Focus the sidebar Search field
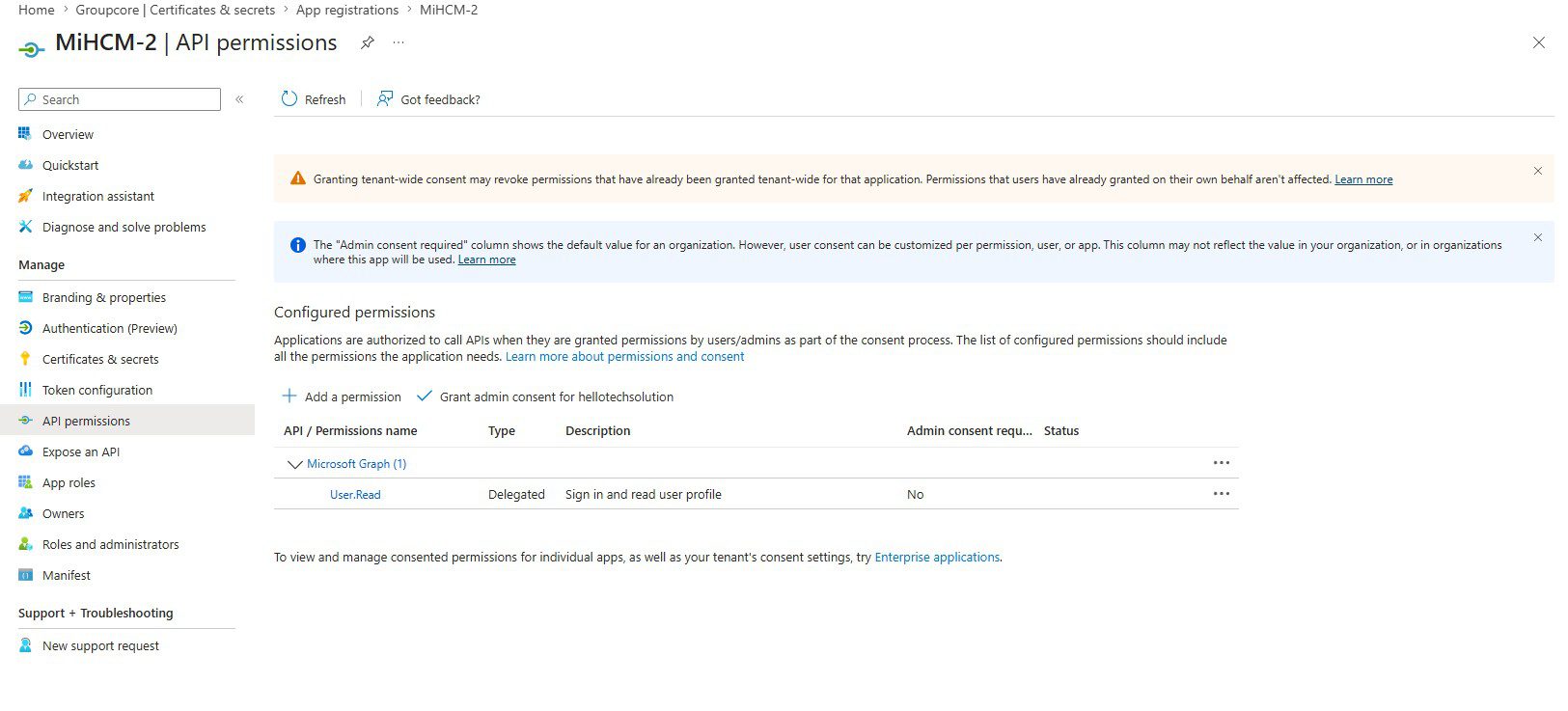 pos(120,99)
